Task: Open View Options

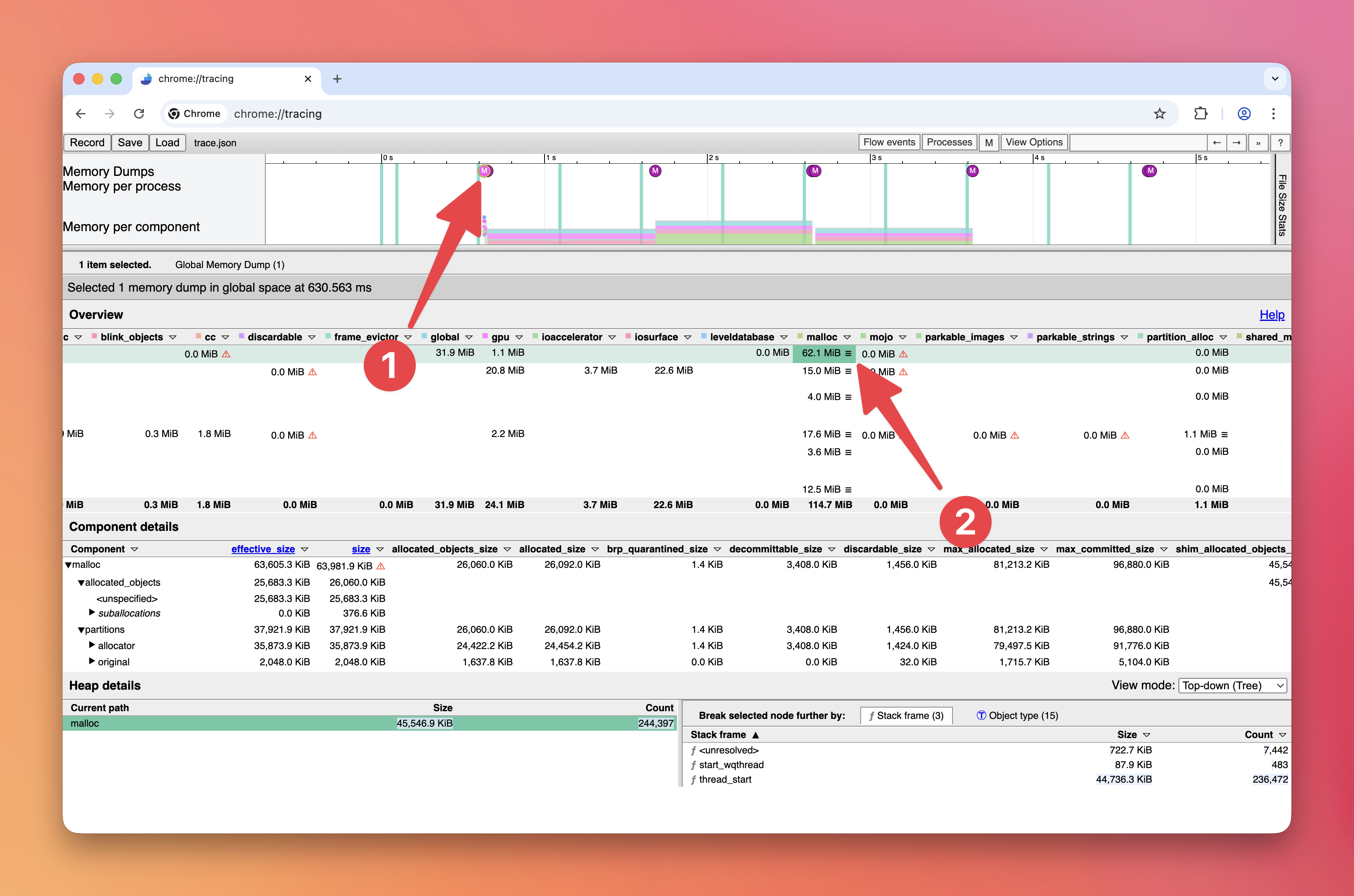Action: (1034, 142)
